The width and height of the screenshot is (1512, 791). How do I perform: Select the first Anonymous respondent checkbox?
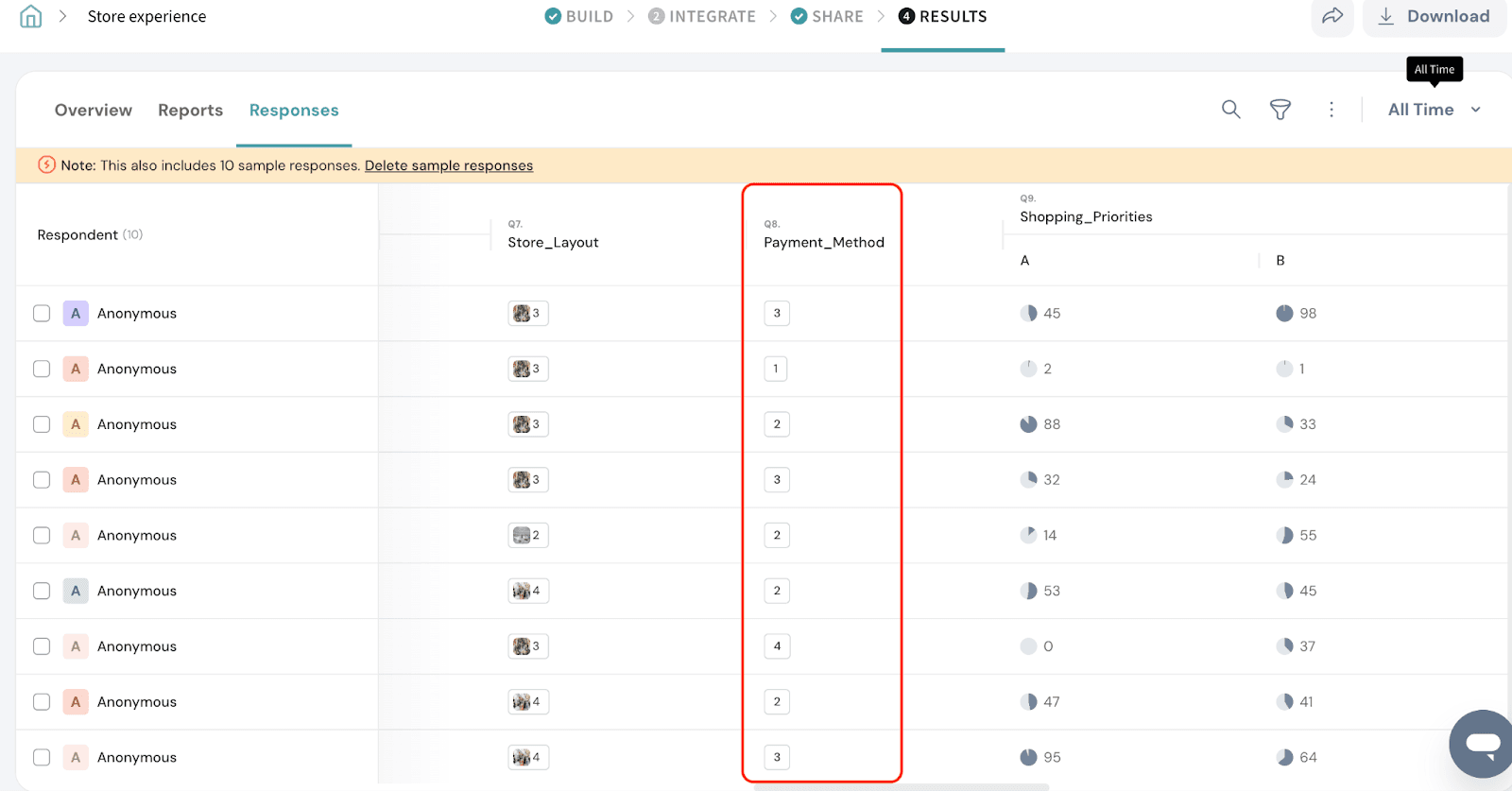[42, 314]
